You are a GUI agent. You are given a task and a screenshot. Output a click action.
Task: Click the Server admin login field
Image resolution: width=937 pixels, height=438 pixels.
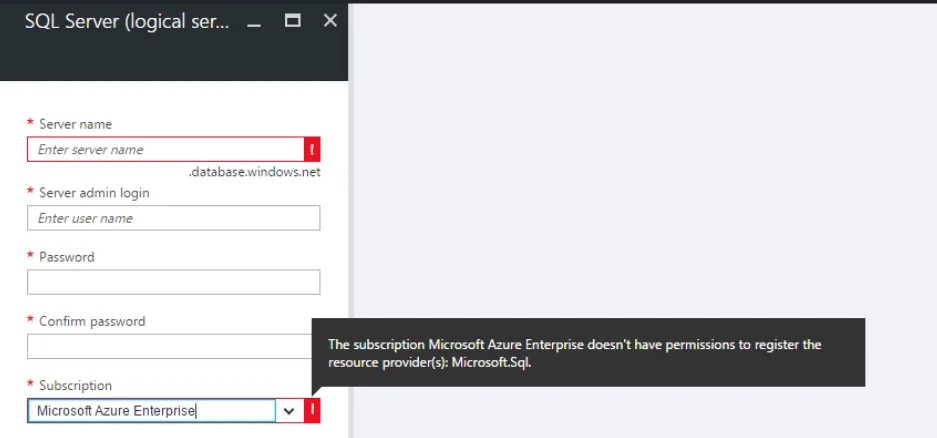tap(173, 218)
